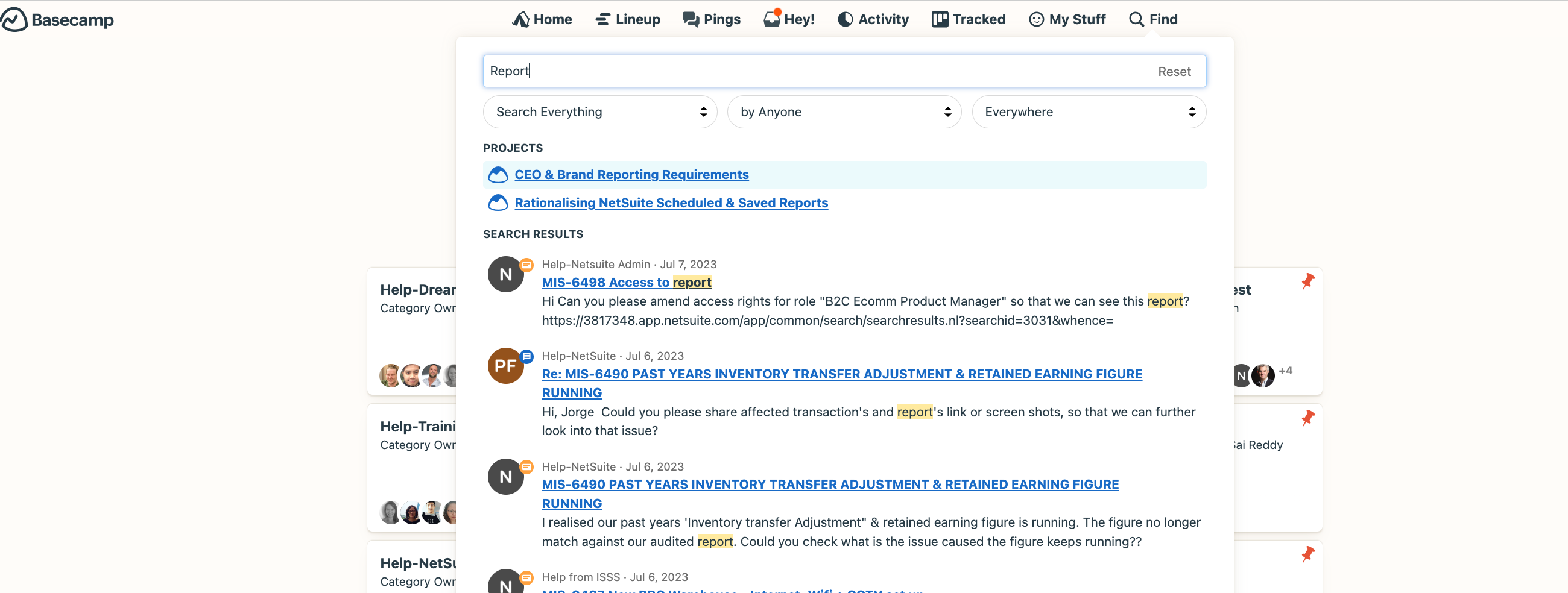1568x593 pixels.
Task: Click 'Help from ISSS · Jul 6, 2023' text
Action: (x=614, y=577)
